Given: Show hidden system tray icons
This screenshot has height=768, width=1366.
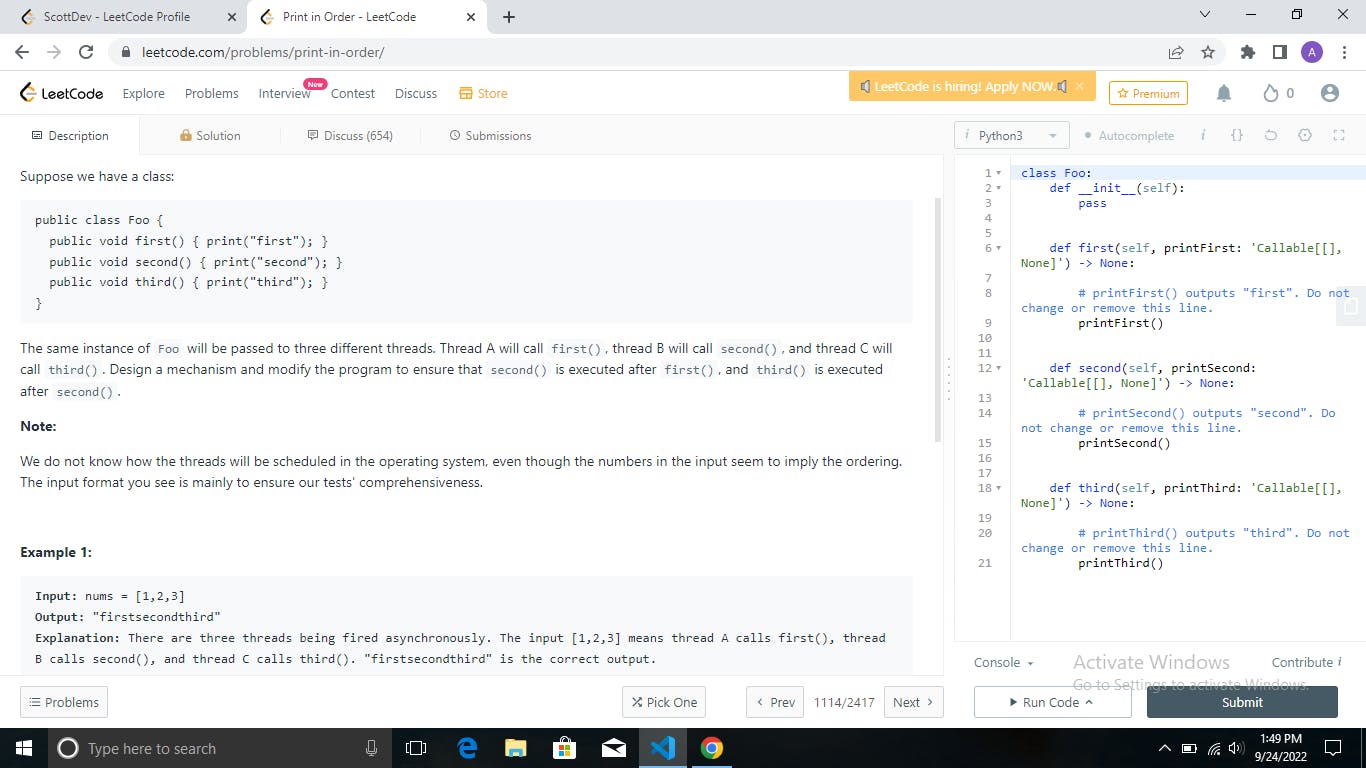Looking at the screenshot, I should coord(1164,748).
